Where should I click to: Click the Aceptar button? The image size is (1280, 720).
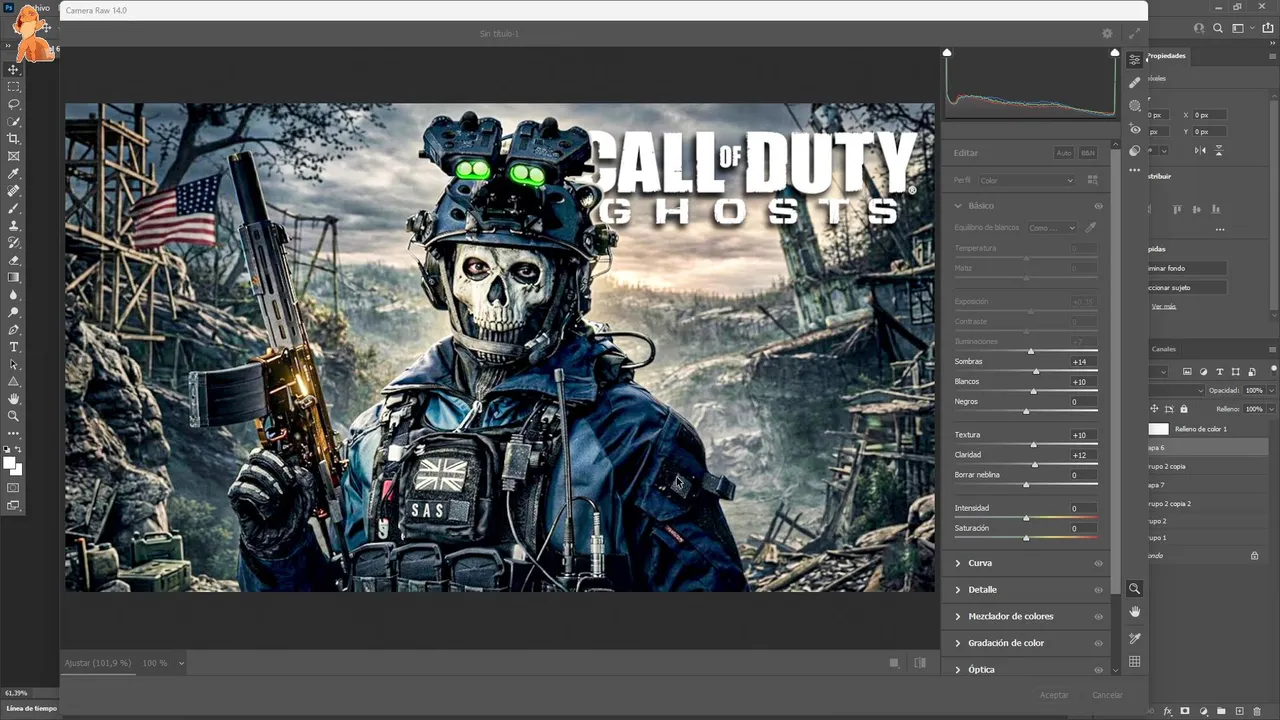[x=1054, y=695]
